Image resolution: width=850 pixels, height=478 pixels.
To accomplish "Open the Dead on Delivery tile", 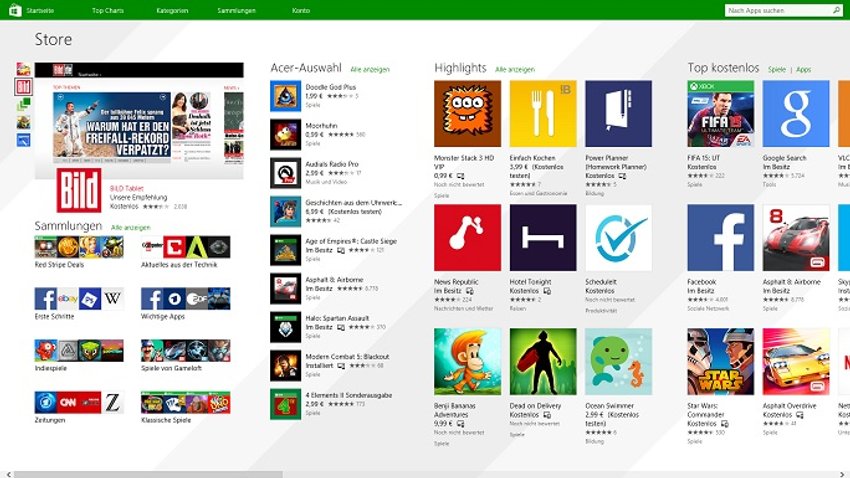I will pos(543,361).
